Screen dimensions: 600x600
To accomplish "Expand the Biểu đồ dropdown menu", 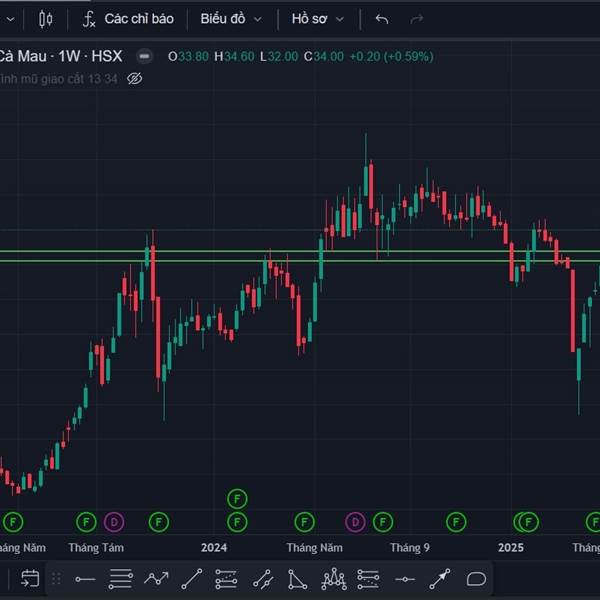I will coord(231,19).
